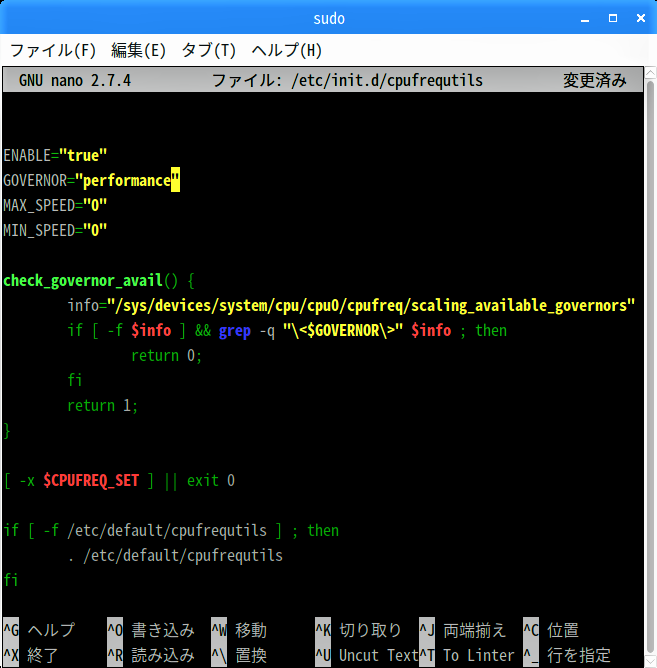Click the scrollbar up arrow
Image resolution: width=657 pixels, height=668 pixels.
pos(650,73)
